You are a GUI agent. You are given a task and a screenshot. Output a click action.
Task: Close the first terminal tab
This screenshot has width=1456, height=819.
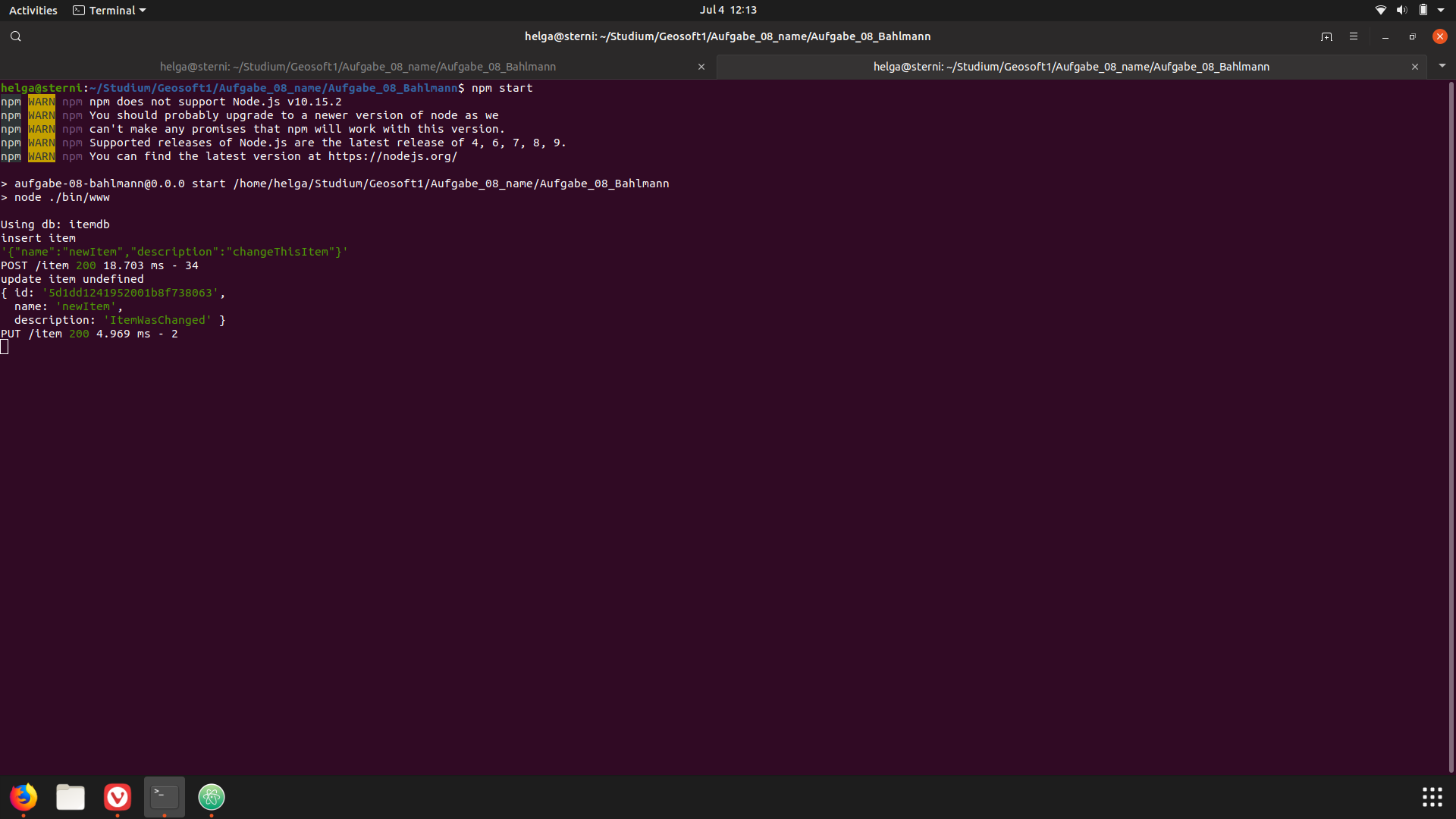pyautogui.click(x=701, y=67)
